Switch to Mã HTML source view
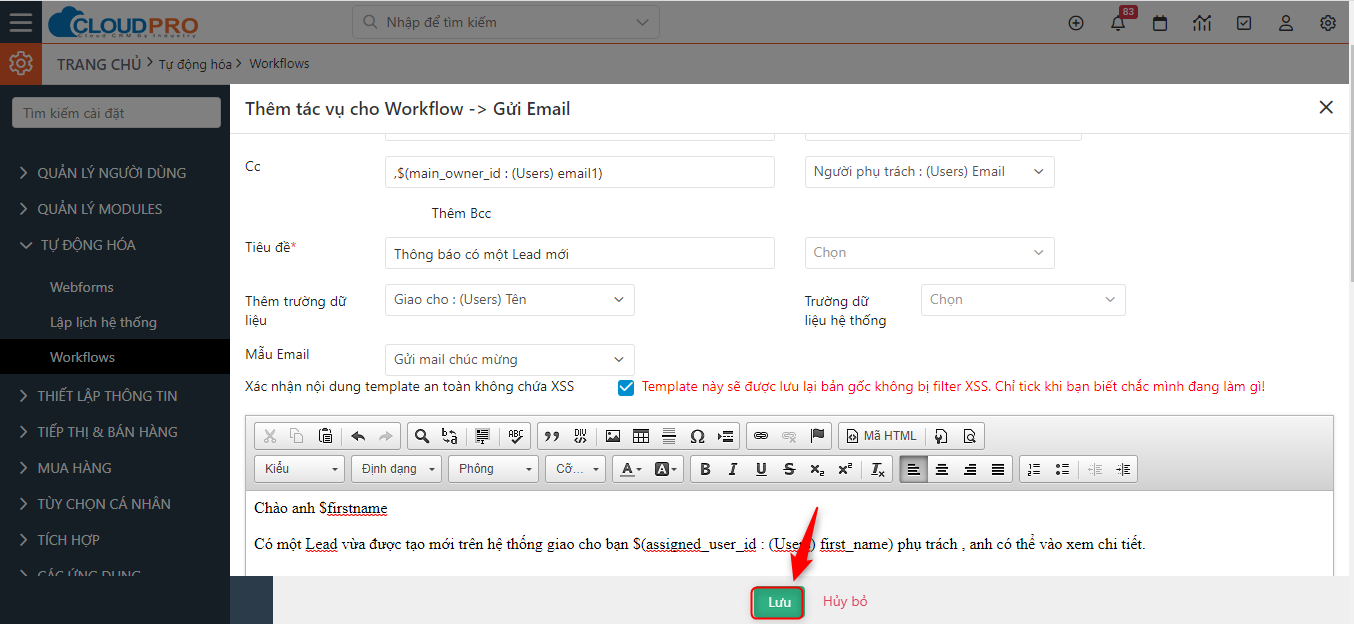 point(880,436)
